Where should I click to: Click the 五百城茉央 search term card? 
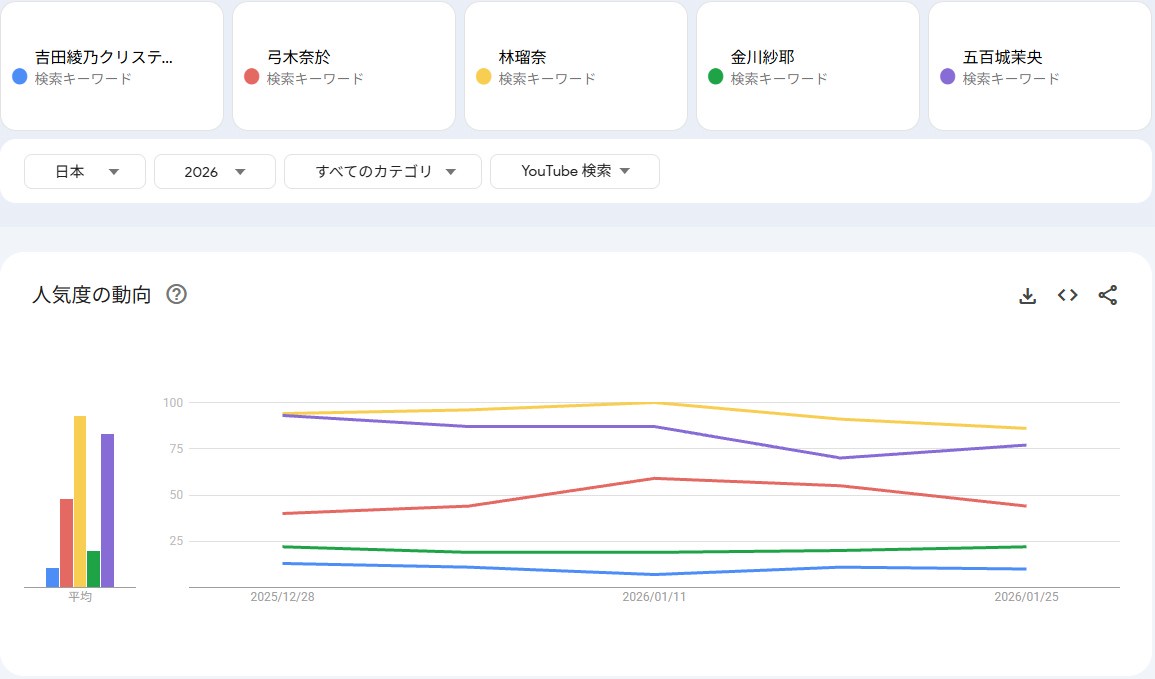click(x=1040, y=66)
